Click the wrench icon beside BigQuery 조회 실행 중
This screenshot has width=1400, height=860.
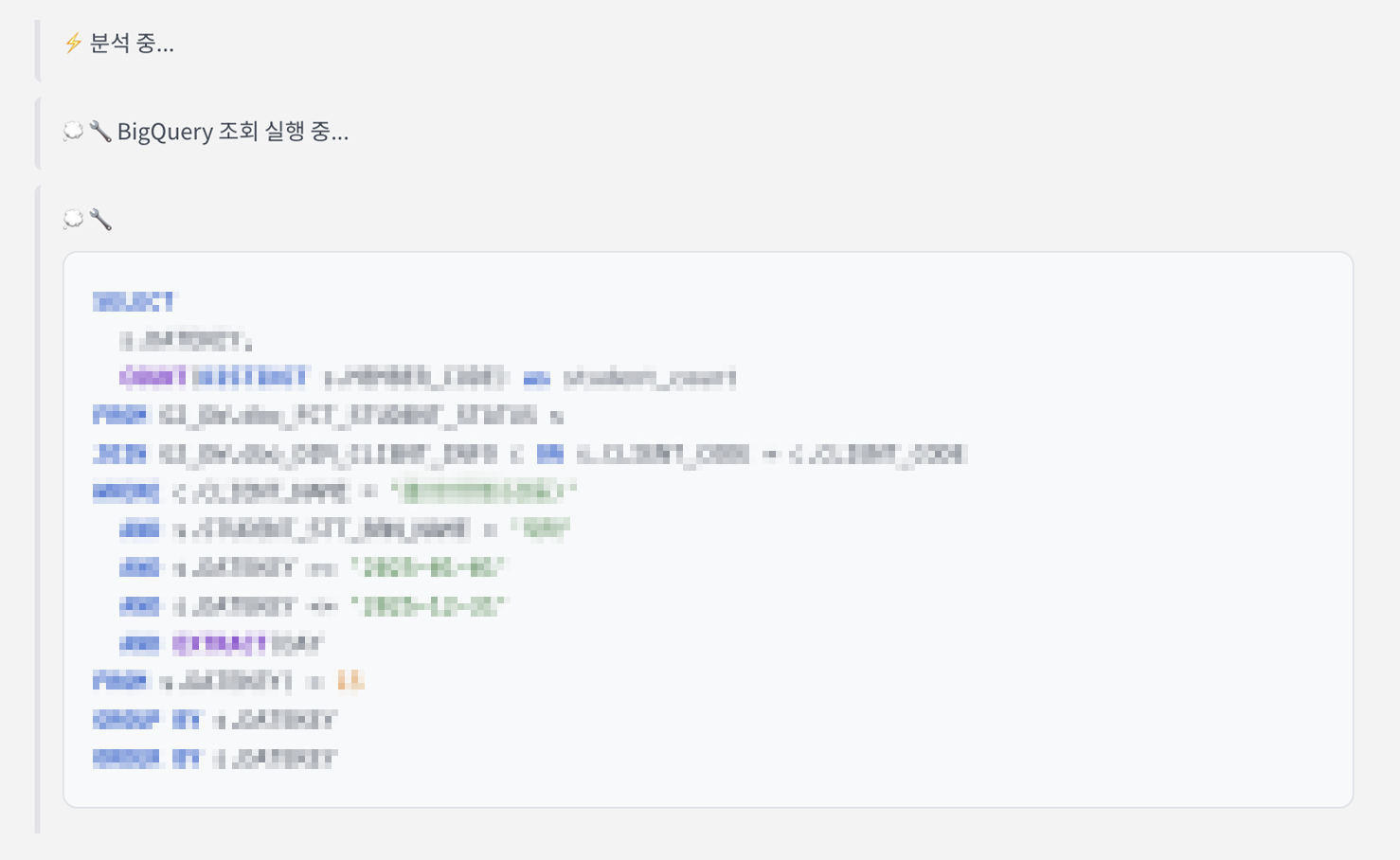(100, 131)
